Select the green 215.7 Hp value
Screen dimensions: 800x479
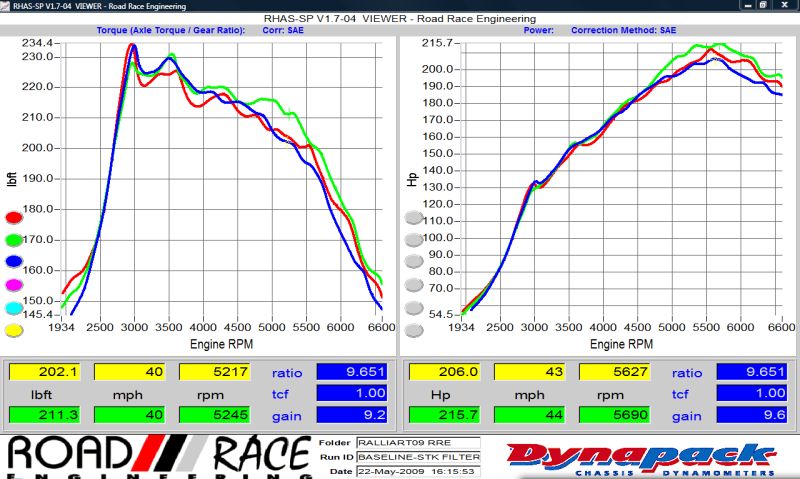[x=440, y=415]
